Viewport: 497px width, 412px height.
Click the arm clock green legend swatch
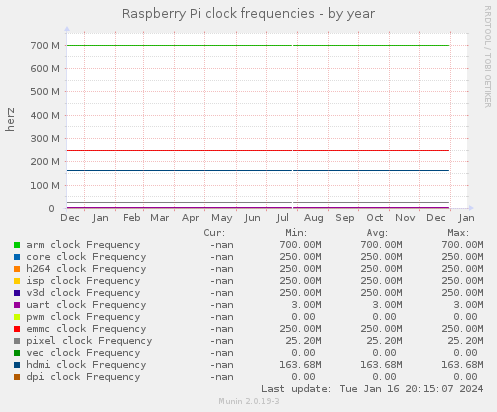coord(17,245)
